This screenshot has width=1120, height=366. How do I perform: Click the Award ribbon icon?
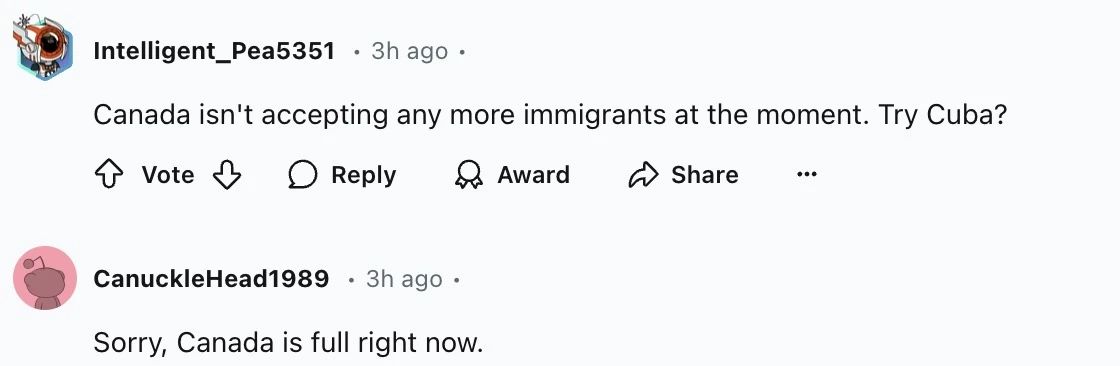click(x=469, y=175)
